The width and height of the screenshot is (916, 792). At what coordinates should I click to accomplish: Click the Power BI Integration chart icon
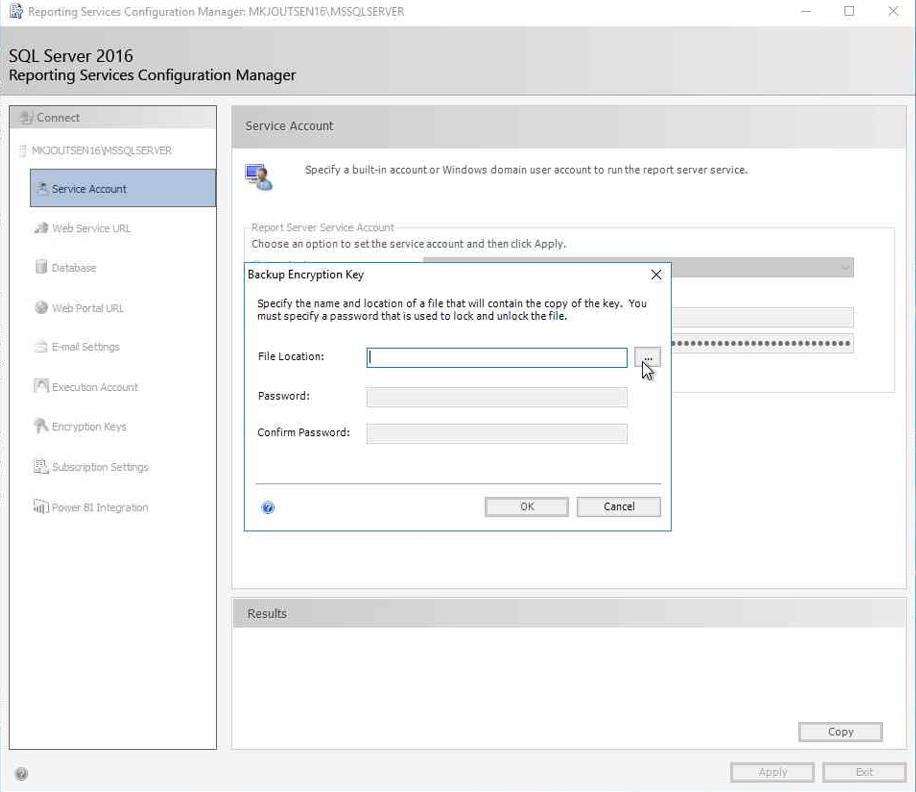(x=41, y=506)
